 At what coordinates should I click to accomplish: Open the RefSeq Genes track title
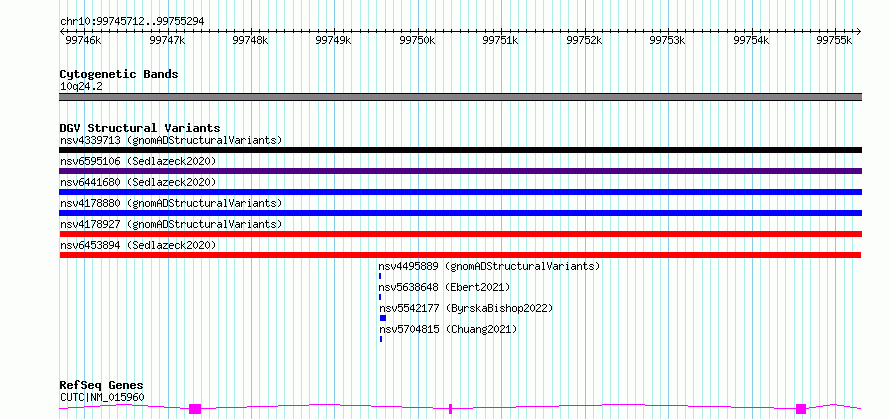102,386
